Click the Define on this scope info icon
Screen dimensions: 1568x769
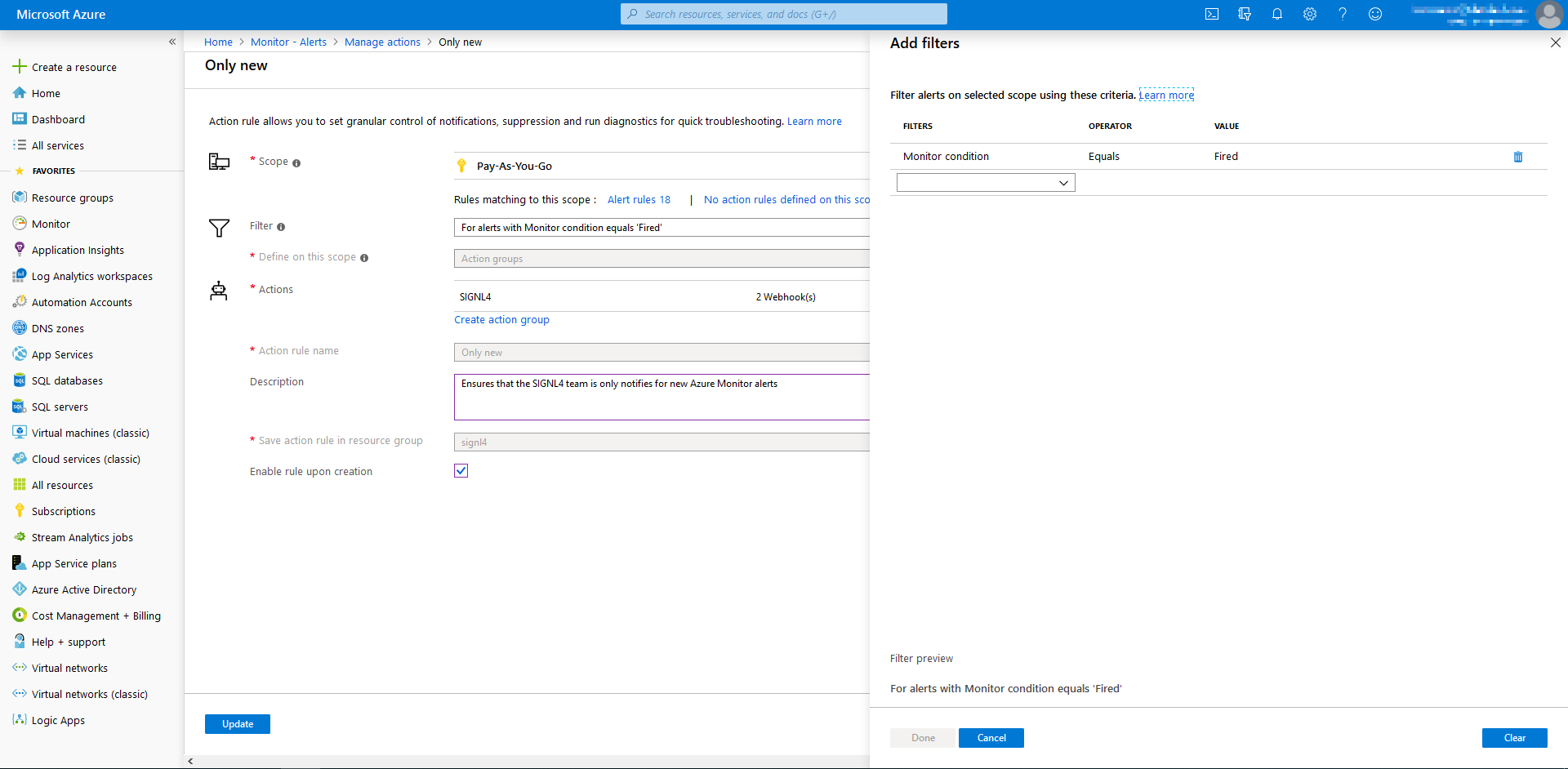[x=364, y=258]
